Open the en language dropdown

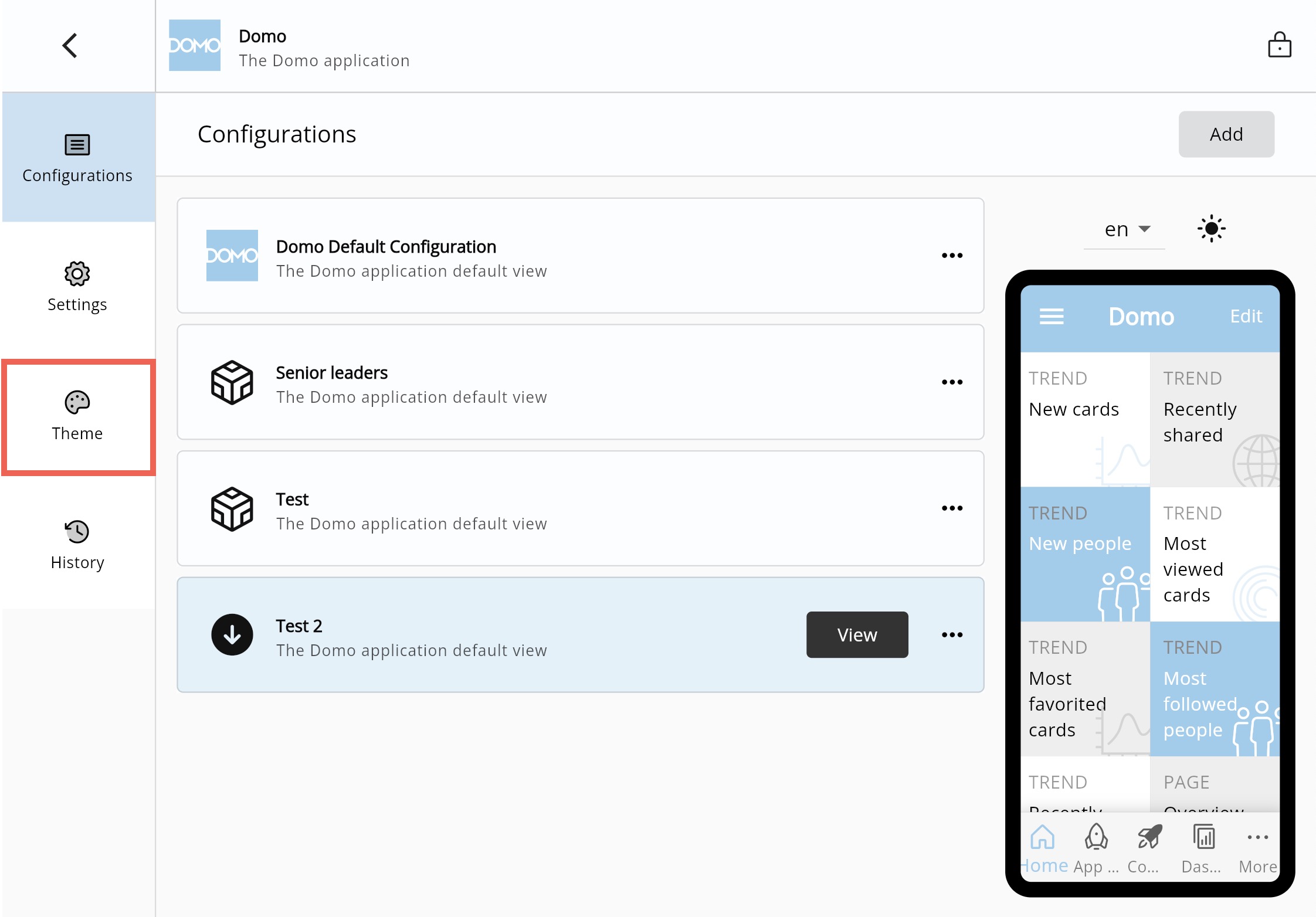click(1124, 229)
